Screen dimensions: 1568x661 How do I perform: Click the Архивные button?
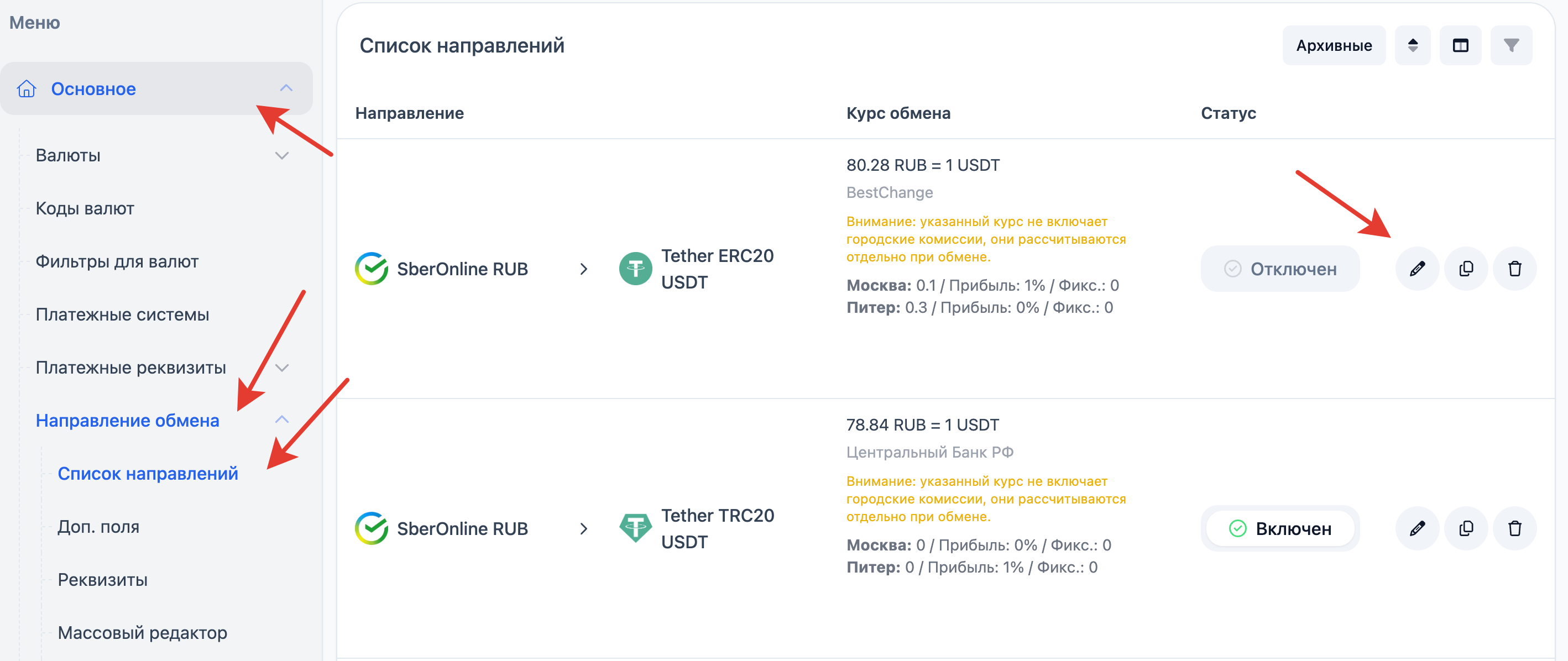click(1333, 45)
